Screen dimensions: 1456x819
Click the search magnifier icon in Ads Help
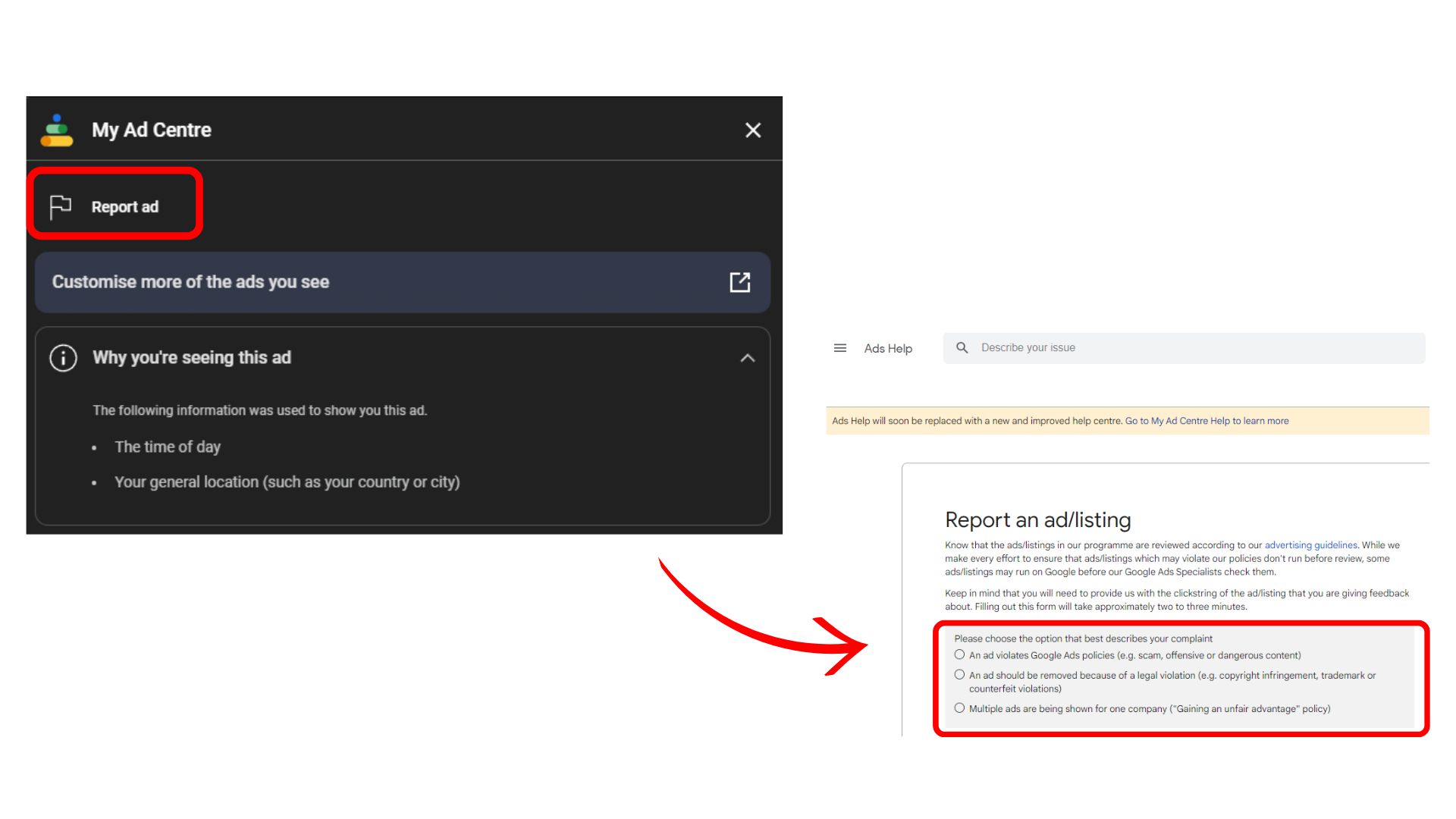tap(961, 347)
